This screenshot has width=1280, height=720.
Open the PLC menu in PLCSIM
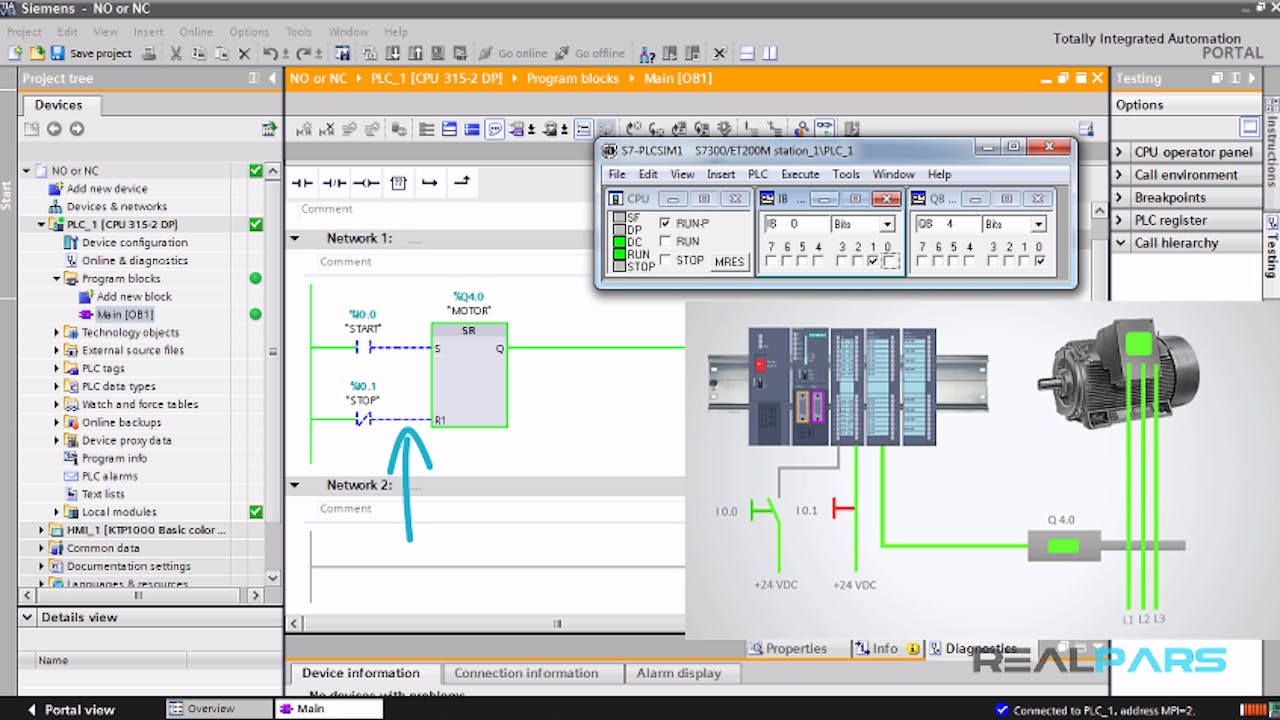coord(758,174)
